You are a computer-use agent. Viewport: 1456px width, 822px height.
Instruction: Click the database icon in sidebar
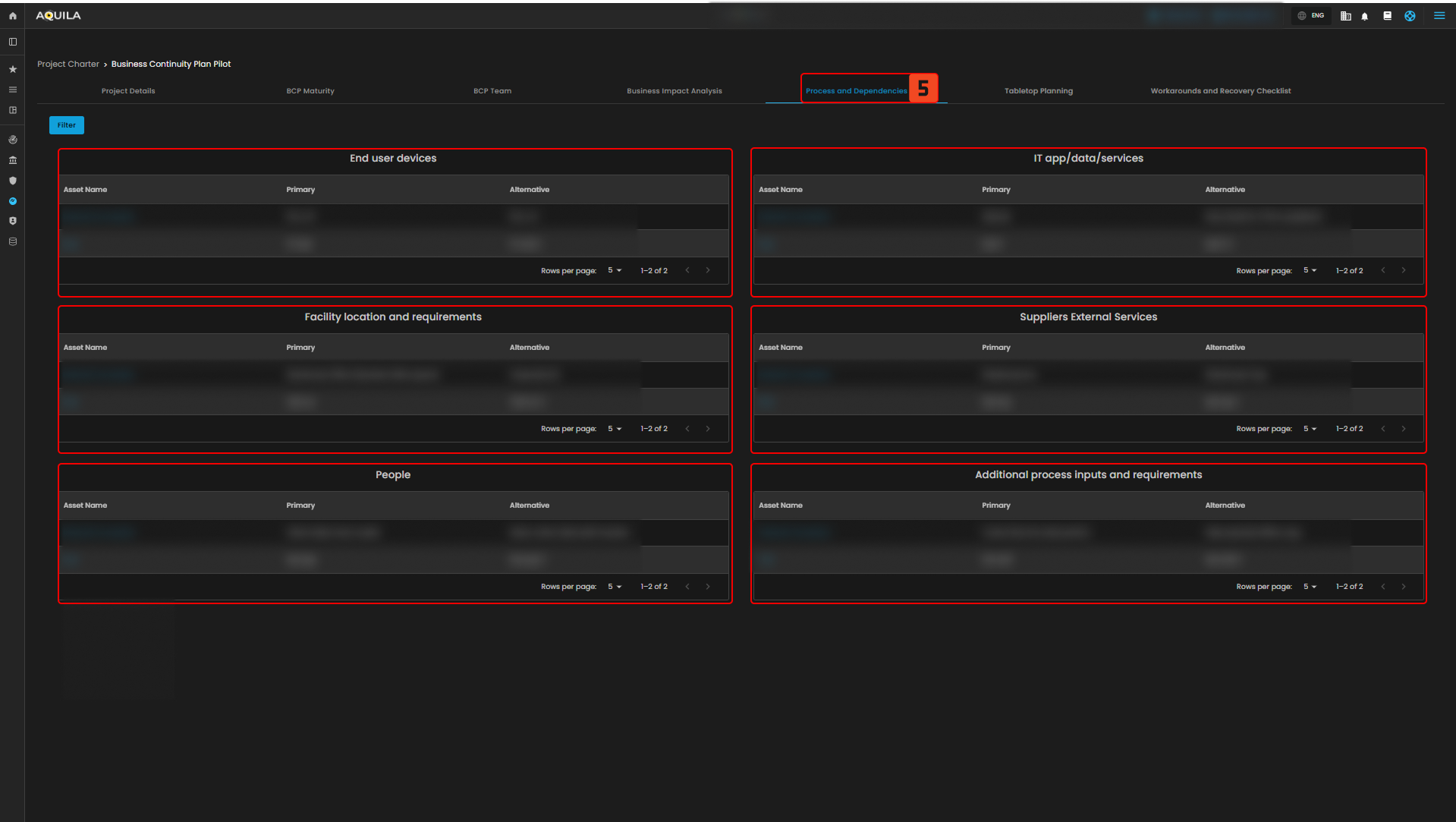[13, 241]
